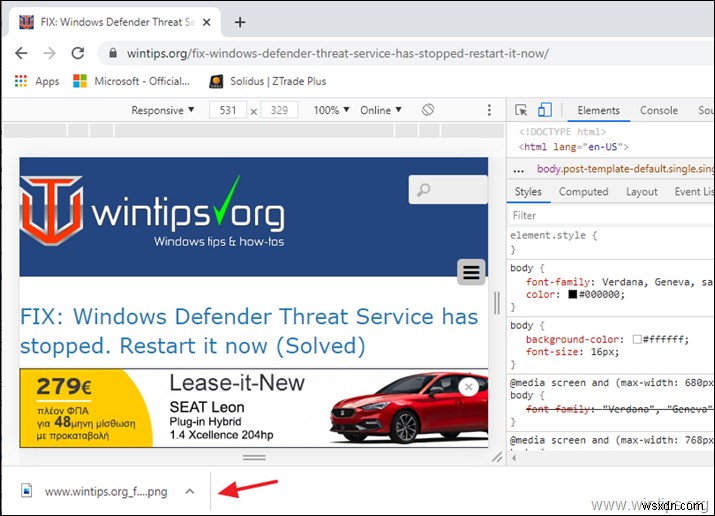
Task: Go back using browser back arrow
Action: 21,53
